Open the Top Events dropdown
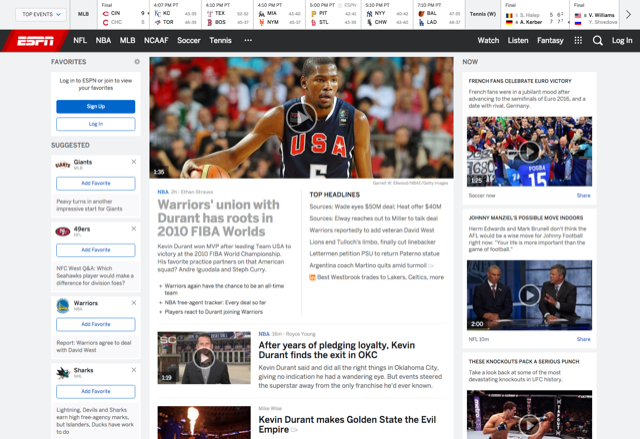The width and height of the screenshot is (640, 439). click(41, 14)
